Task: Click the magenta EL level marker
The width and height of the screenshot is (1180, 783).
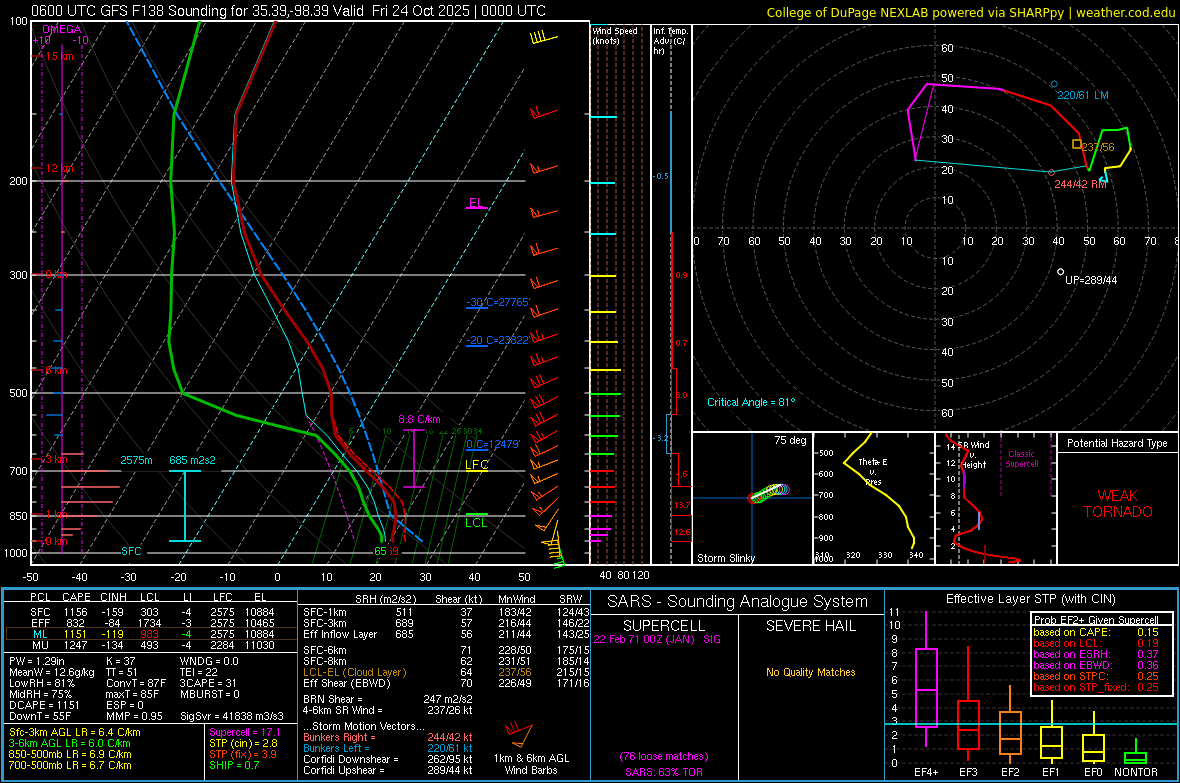Action: 477,205
